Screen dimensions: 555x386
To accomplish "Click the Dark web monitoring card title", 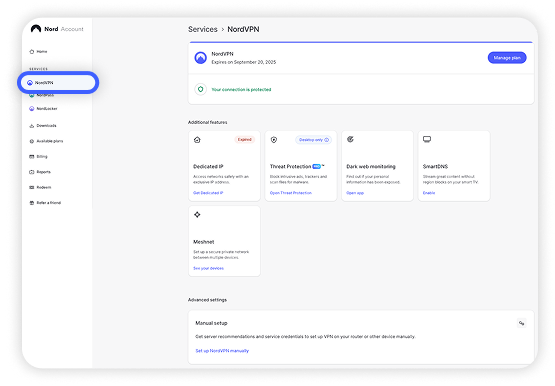I will tap(371, 166).
